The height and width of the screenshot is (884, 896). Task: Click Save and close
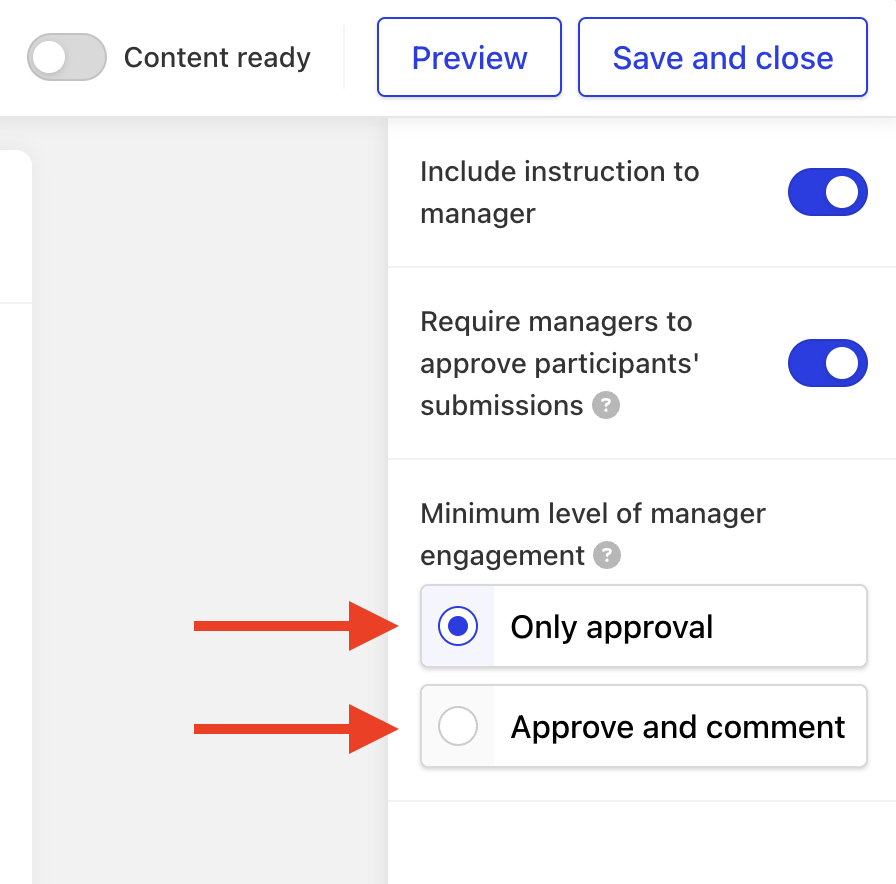(723, 57)
